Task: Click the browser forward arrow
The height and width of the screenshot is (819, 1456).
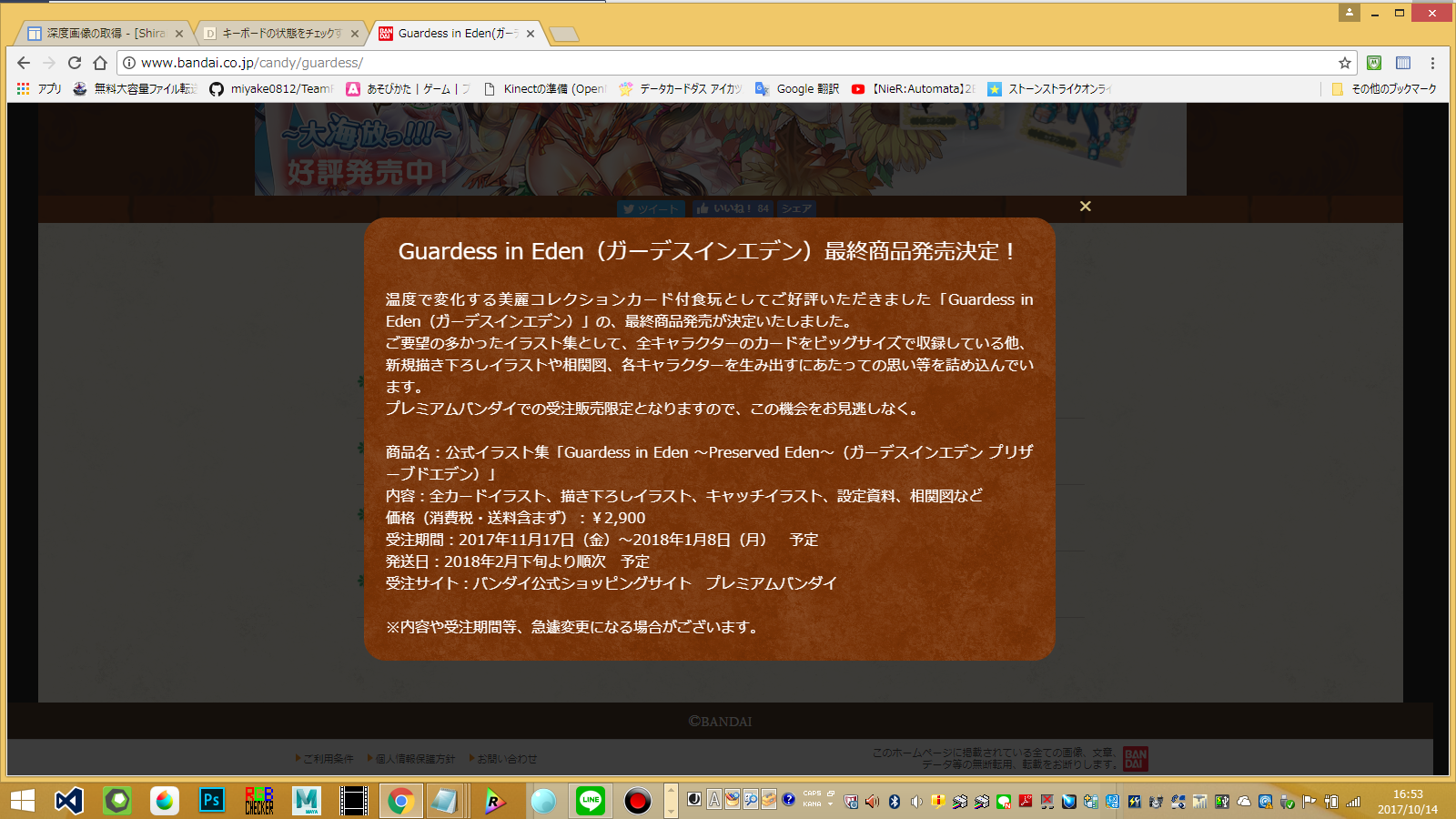Action: (49, 63)
